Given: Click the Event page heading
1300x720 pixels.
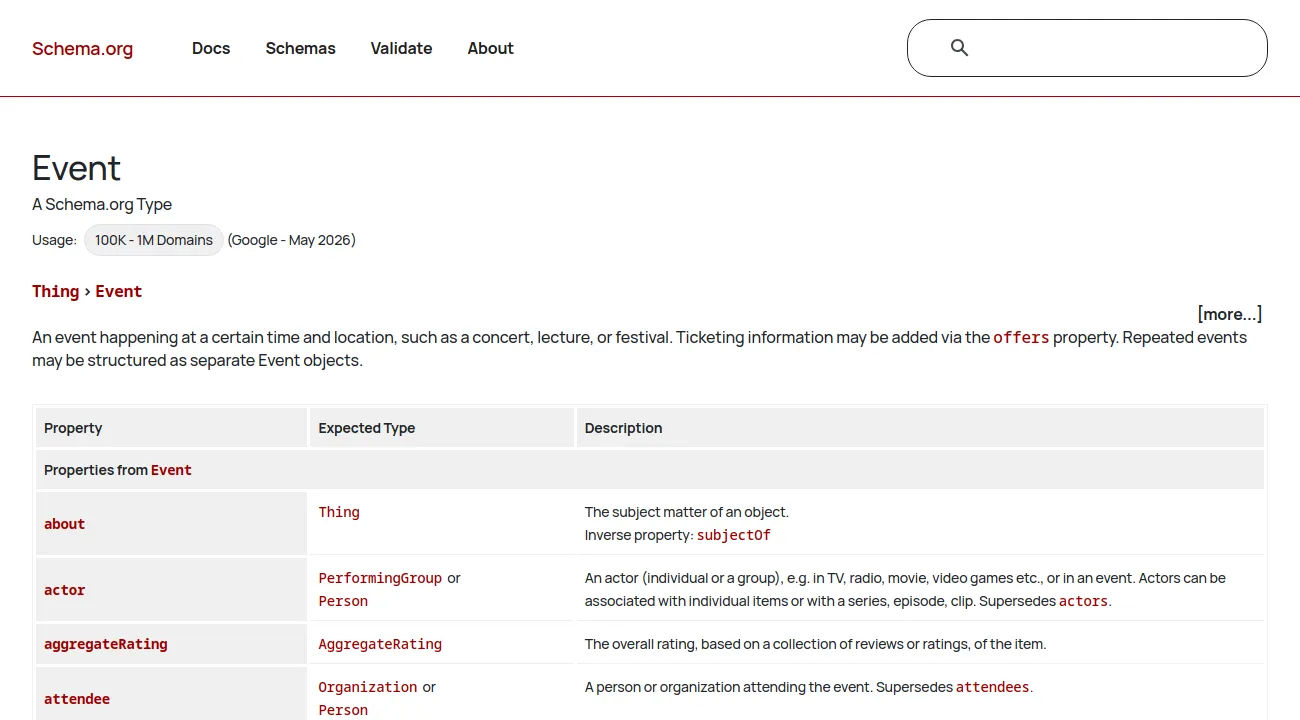Looking at the screenshot, I should [x=76, y=168].
